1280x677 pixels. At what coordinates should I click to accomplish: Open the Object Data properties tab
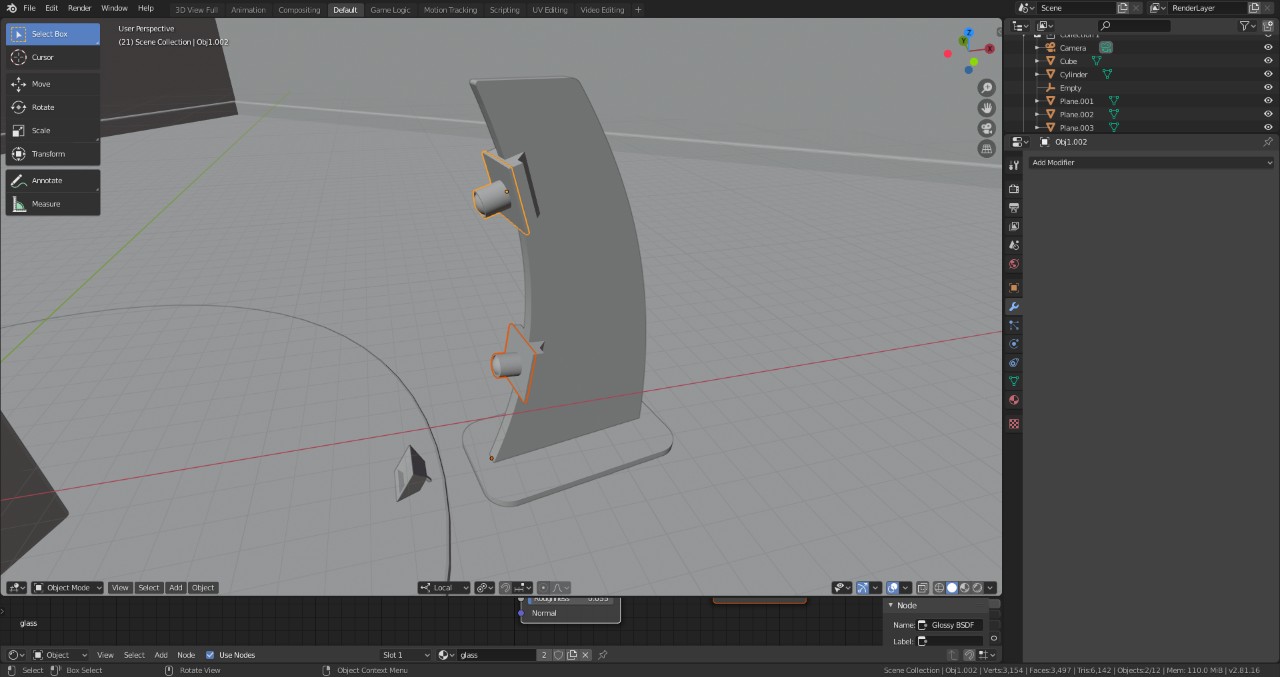click(x=1014, y=381)
